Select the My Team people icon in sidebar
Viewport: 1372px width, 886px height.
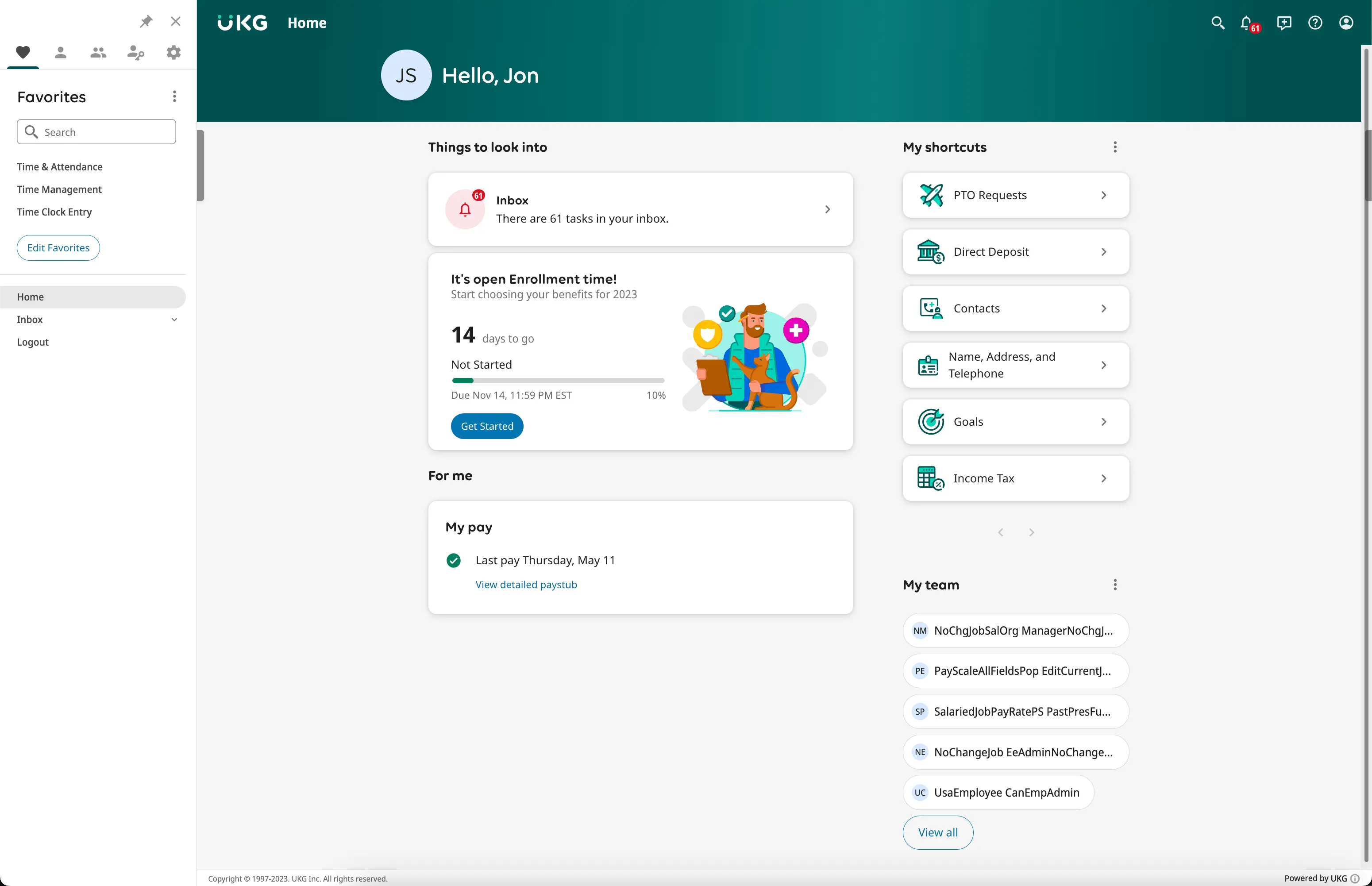click(x=97, y=52)
